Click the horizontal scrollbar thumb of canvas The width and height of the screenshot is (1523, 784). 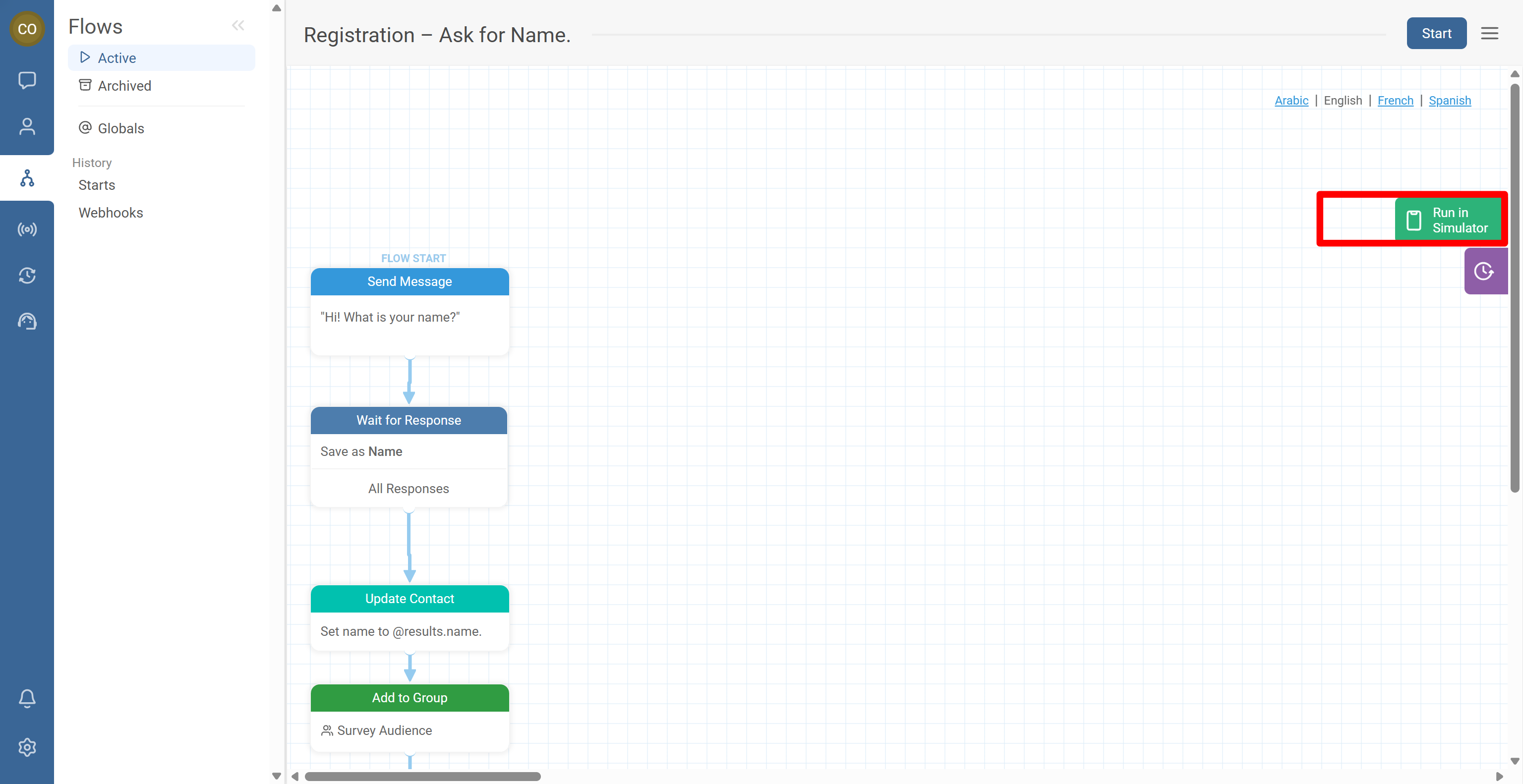click(x=422, y=777)
